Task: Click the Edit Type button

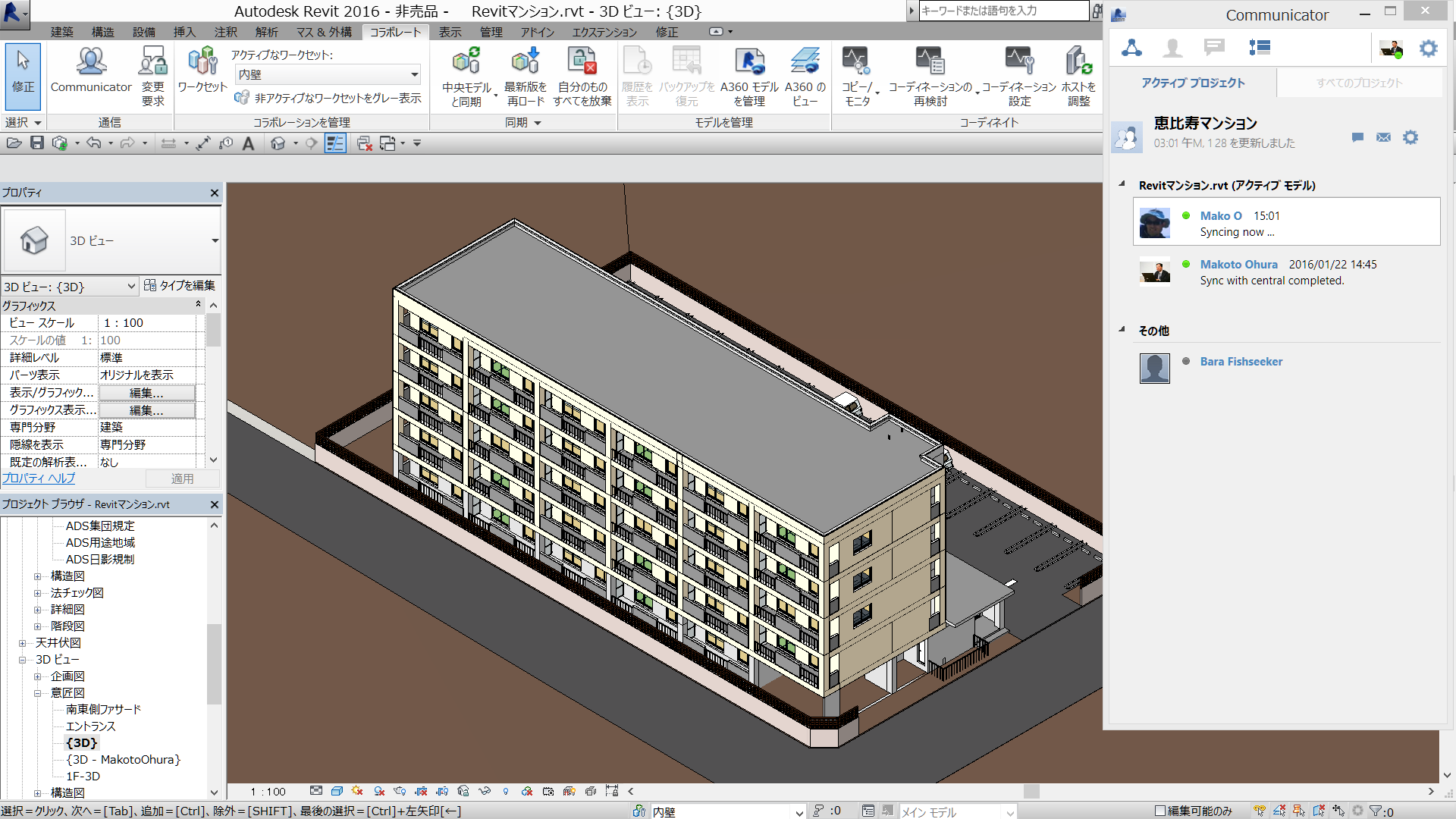Action: 180,285
